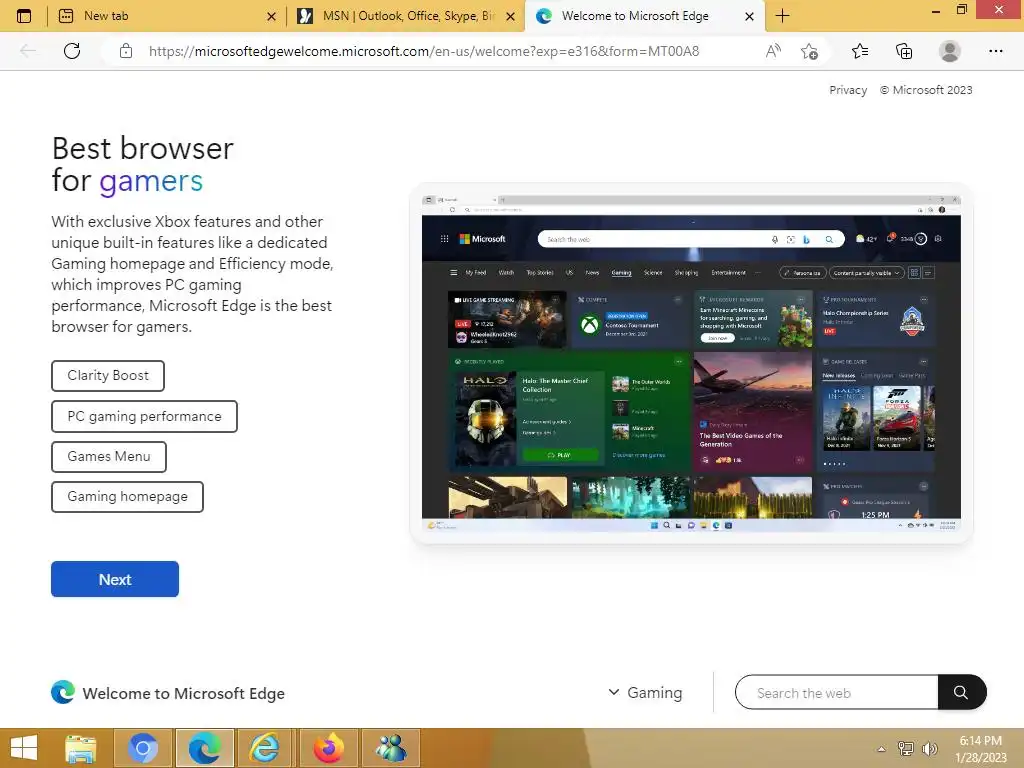Open the Favorites list icon
Screen dimensions: 1024x768
pyautogui.click(x=860, y=51)
